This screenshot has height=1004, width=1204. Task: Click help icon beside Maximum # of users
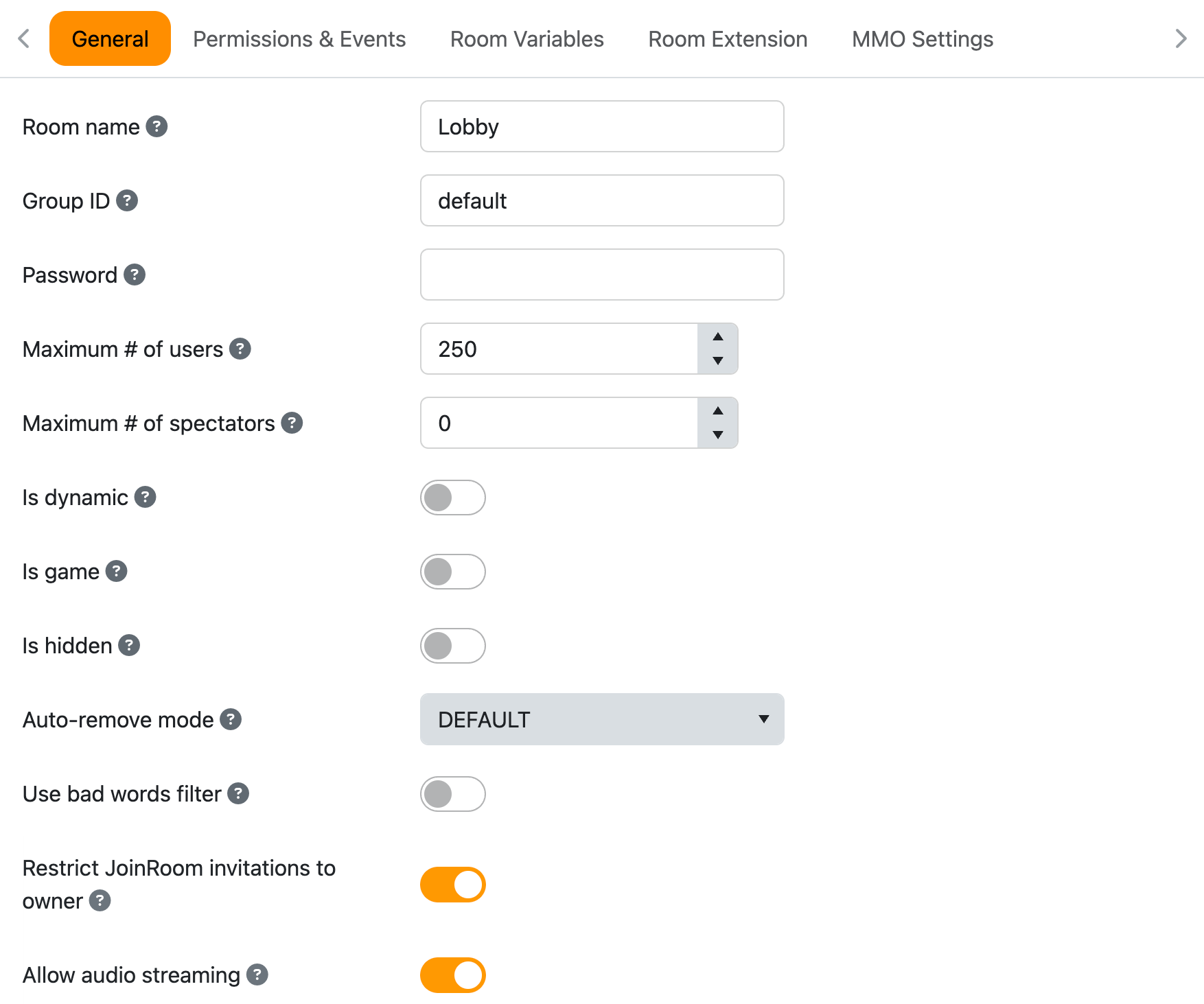pyautogui.click(x=240, y=349)
